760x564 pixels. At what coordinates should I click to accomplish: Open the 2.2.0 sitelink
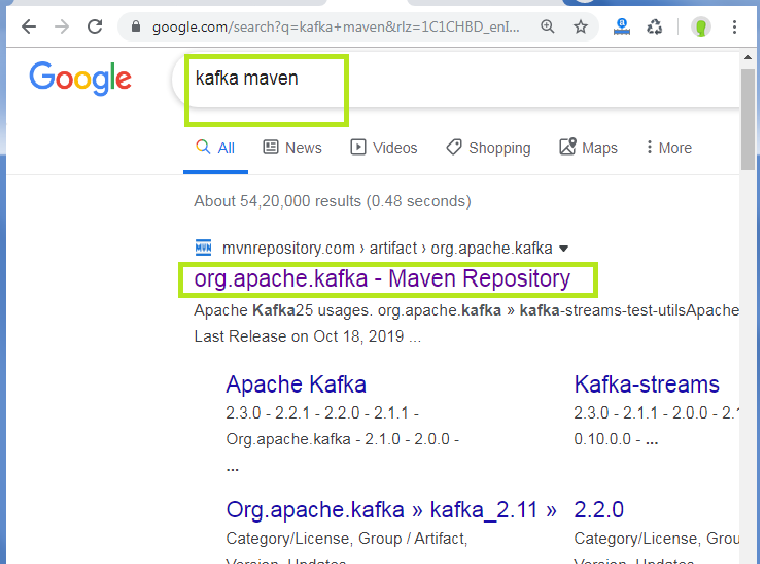point(599,510)
